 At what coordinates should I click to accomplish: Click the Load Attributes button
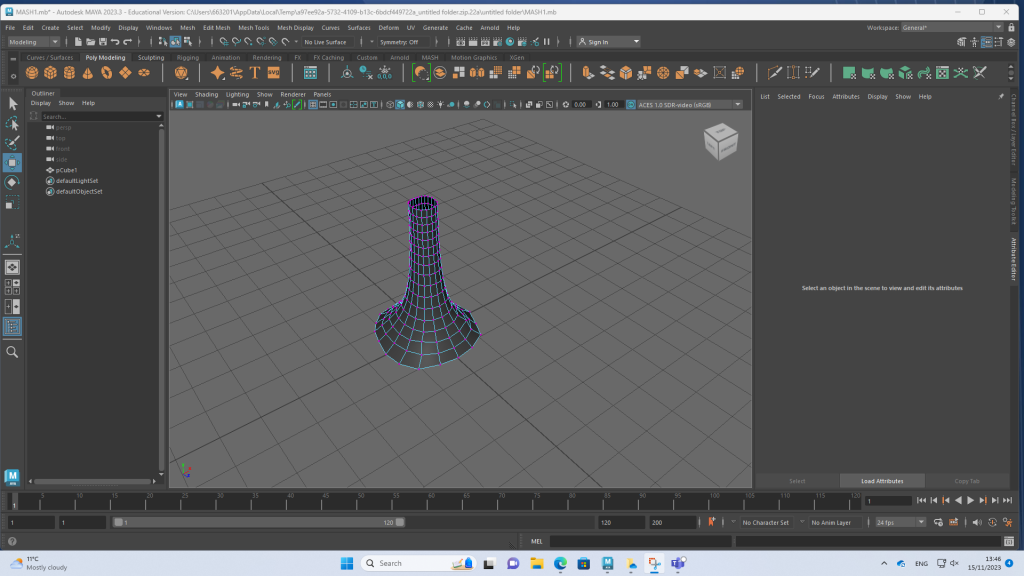[x=882, y=481]
